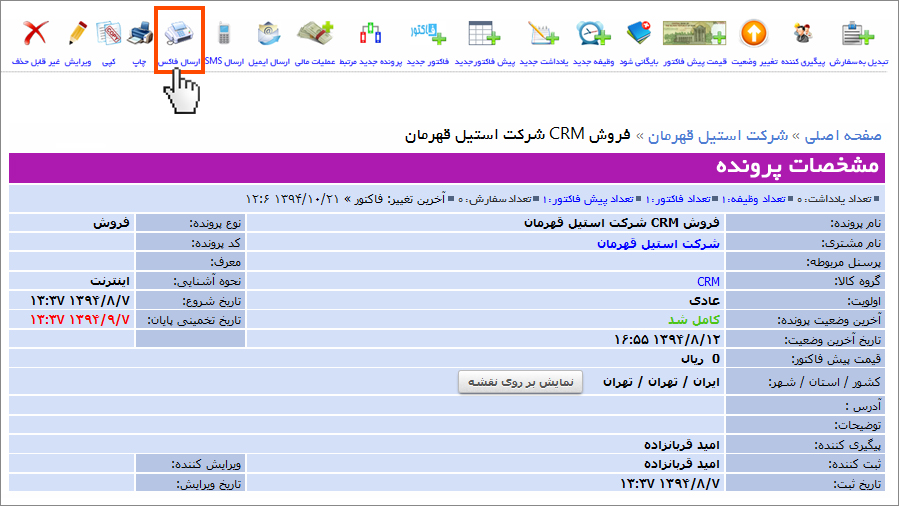
Task: Click the status value کامل شد
Action: pos(694,320)
